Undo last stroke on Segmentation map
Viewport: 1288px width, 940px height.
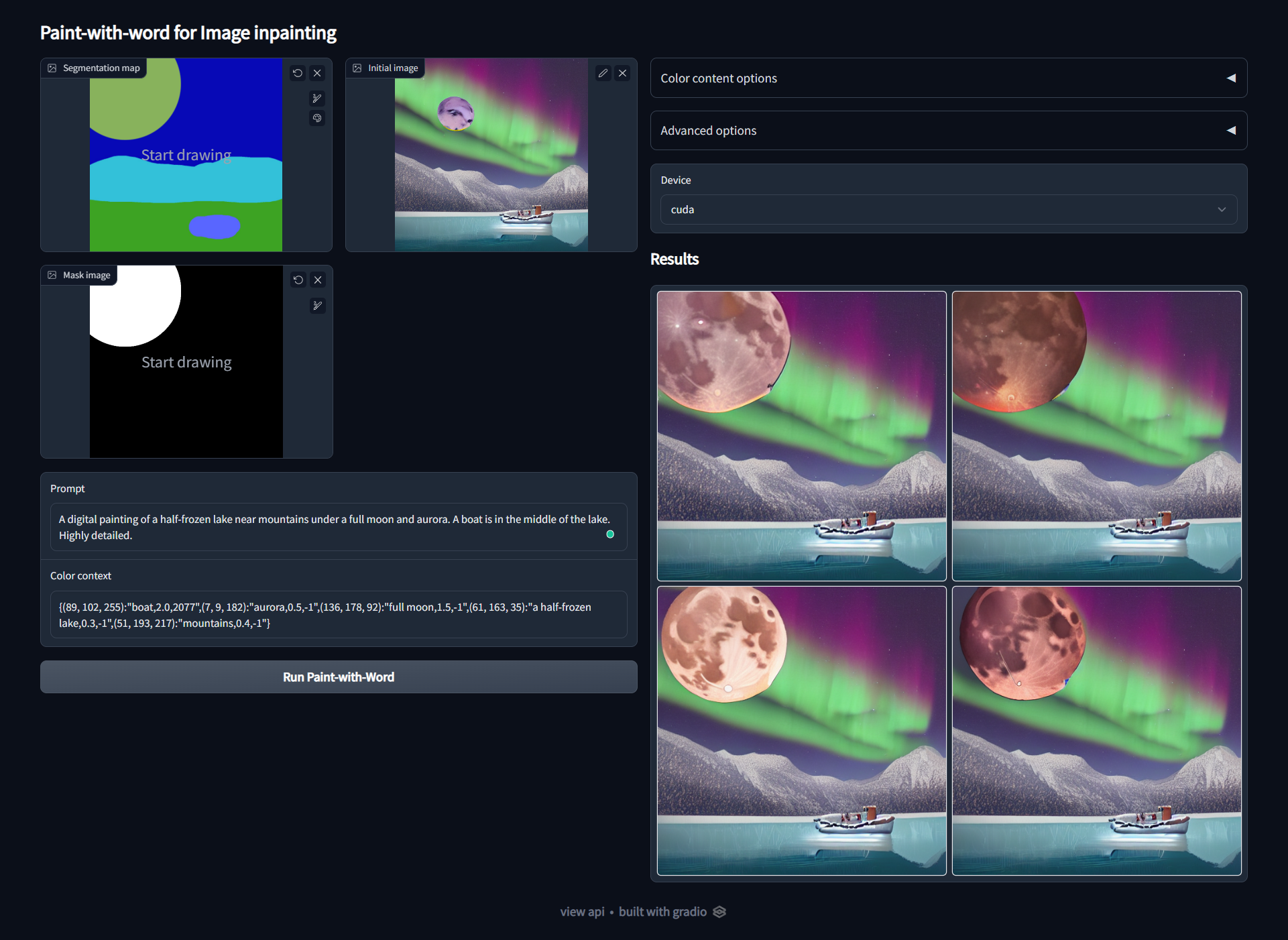(x=298, y=73)
